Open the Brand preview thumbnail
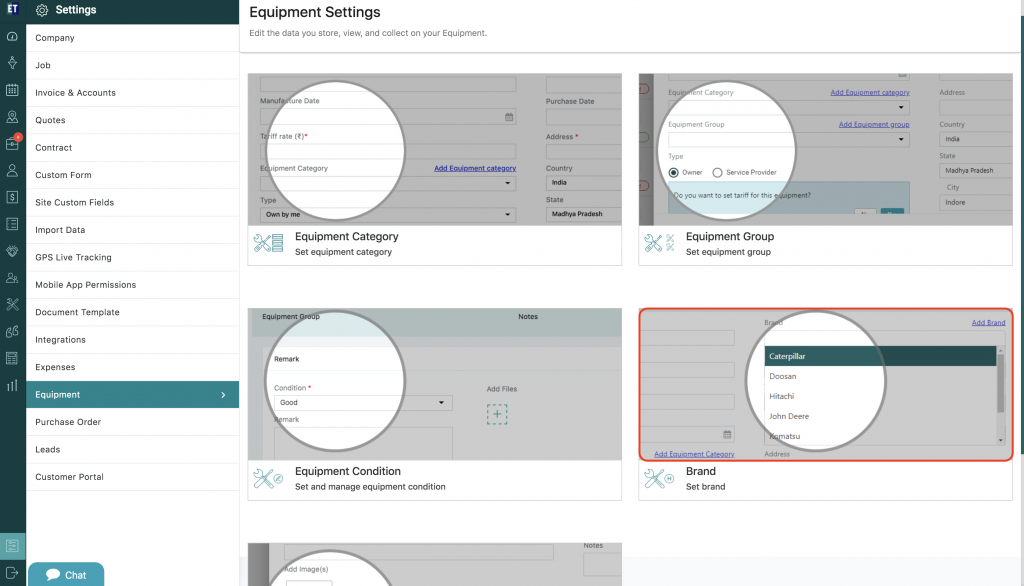This screenshot has height=586, width=1024. (825, 385)
